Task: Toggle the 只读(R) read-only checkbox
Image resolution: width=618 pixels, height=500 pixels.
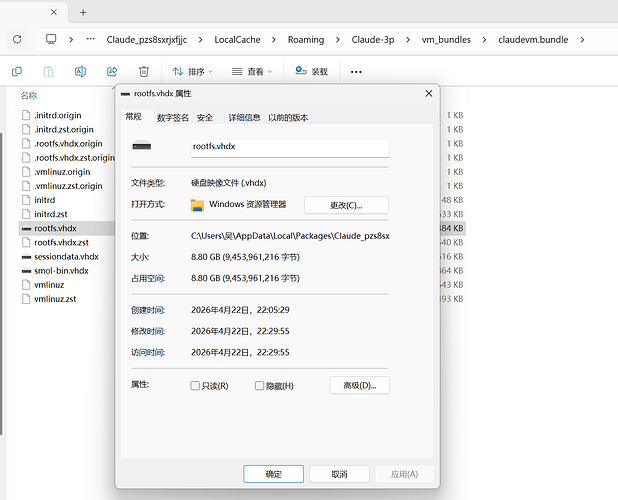Action: click(195, 385)
